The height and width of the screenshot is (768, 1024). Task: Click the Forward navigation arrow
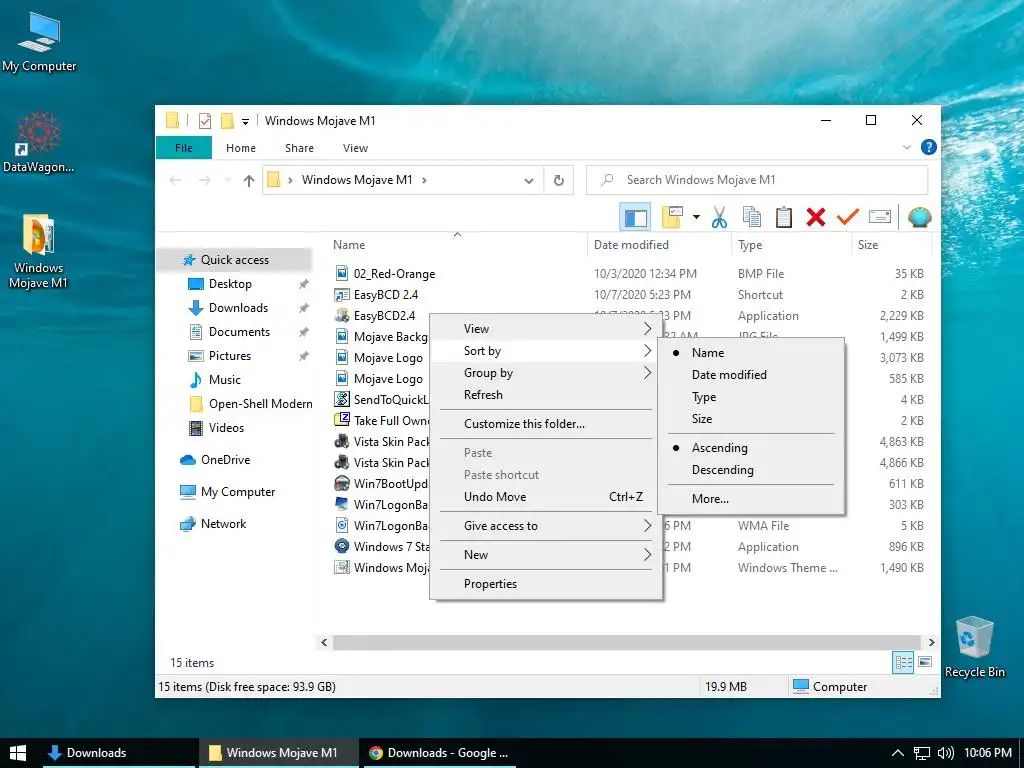coord(205,180)
